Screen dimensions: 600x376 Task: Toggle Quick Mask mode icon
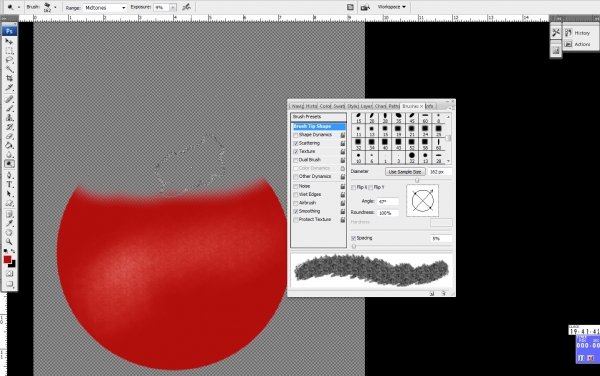click(9, 273)
